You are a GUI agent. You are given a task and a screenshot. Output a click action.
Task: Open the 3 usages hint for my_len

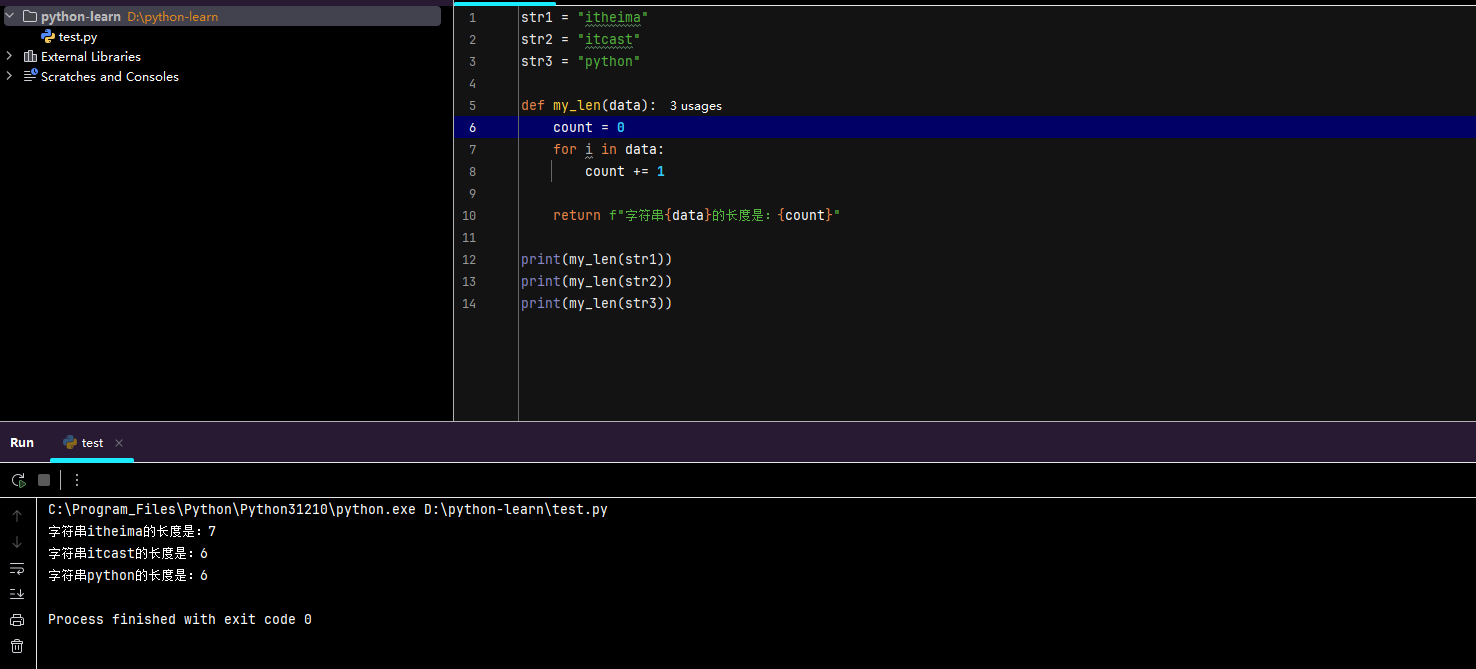695,105
